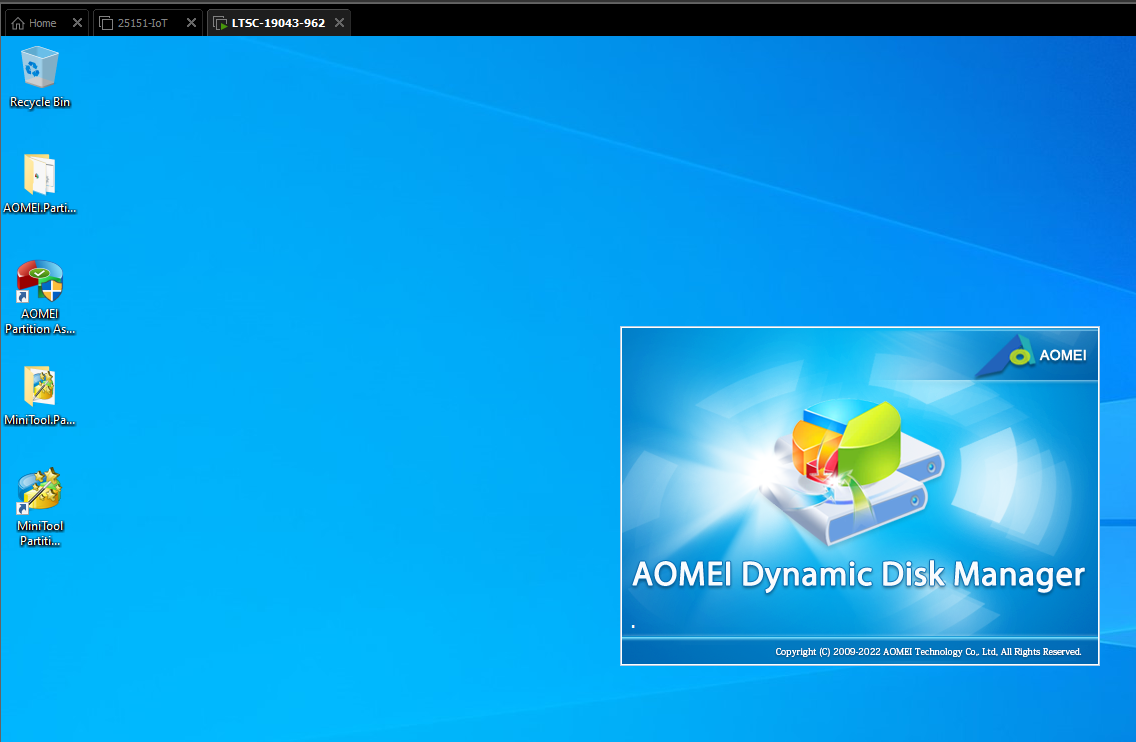Launch MiniTool Partition Wizard shortcut

pos(40,507)
